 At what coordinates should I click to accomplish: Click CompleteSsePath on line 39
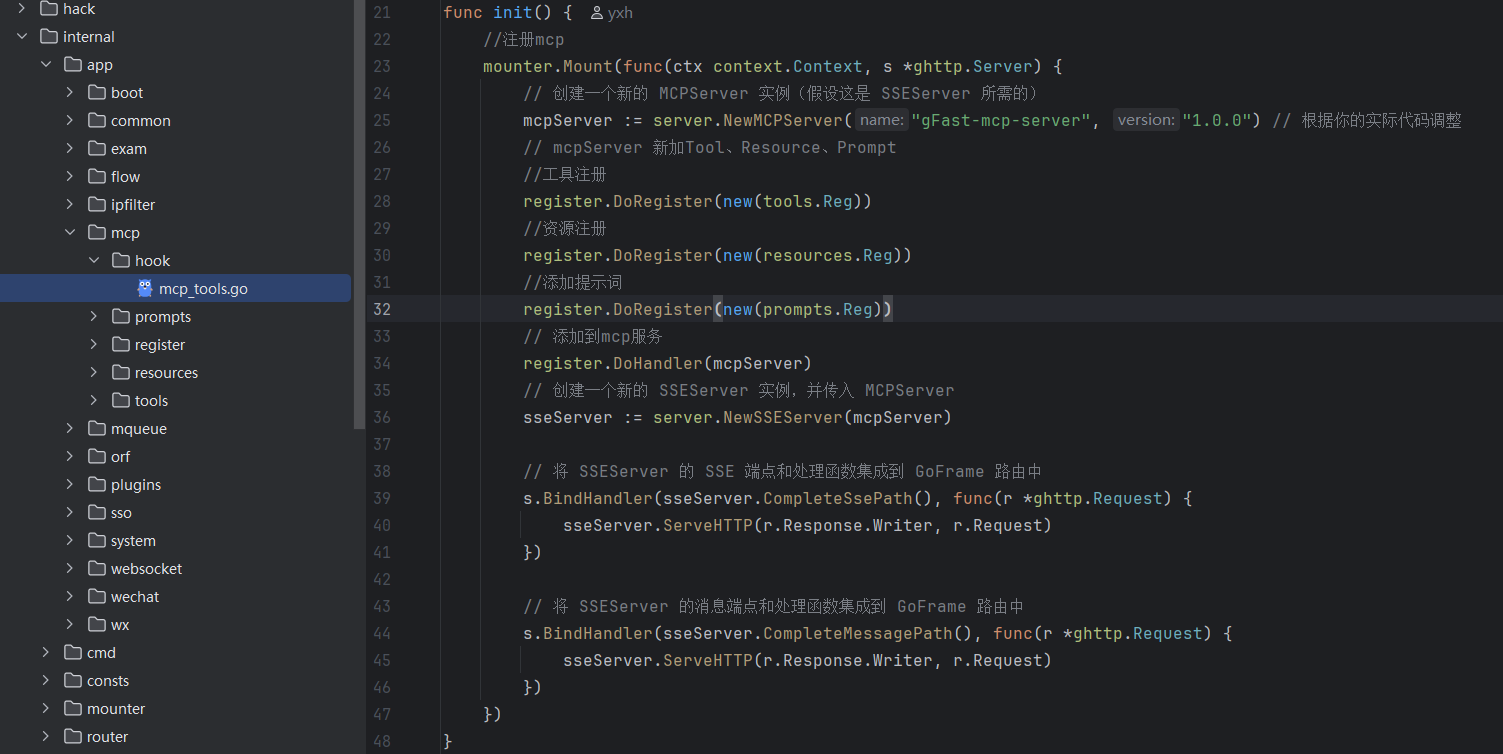[838, 498]
